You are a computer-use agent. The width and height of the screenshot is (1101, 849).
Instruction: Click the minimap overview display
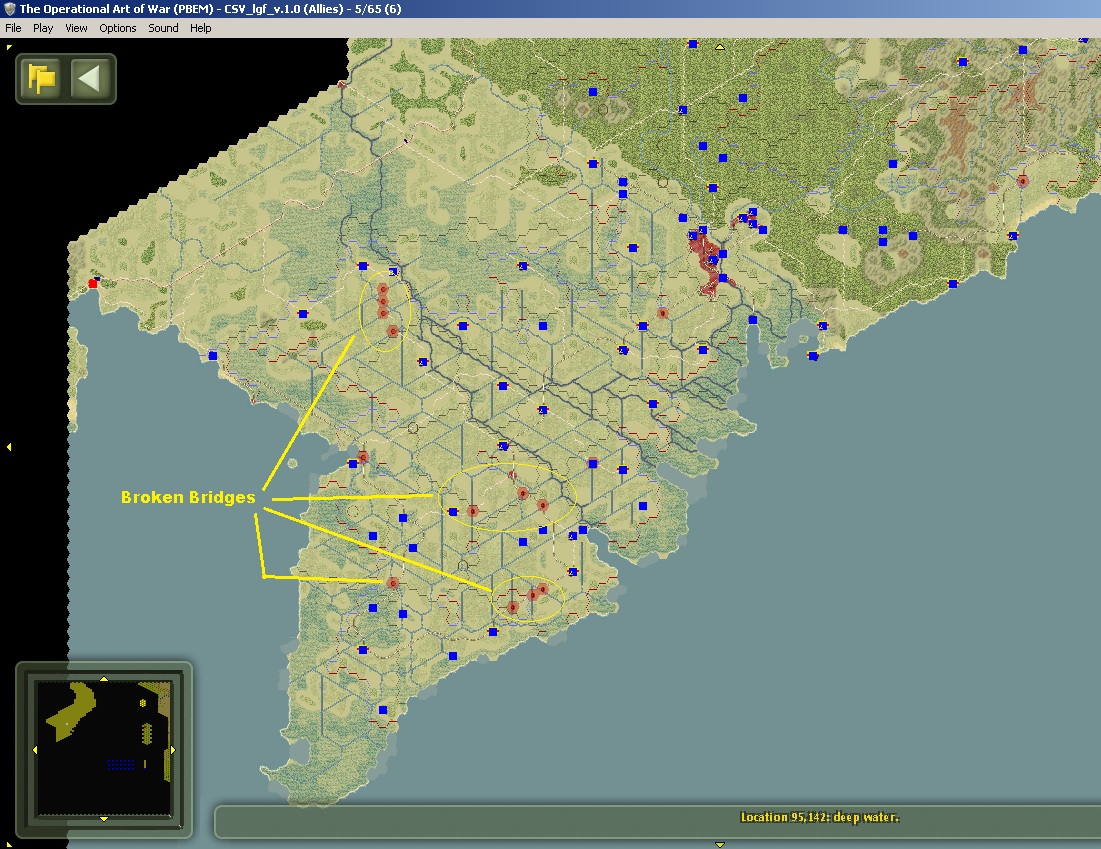[104, 749]
